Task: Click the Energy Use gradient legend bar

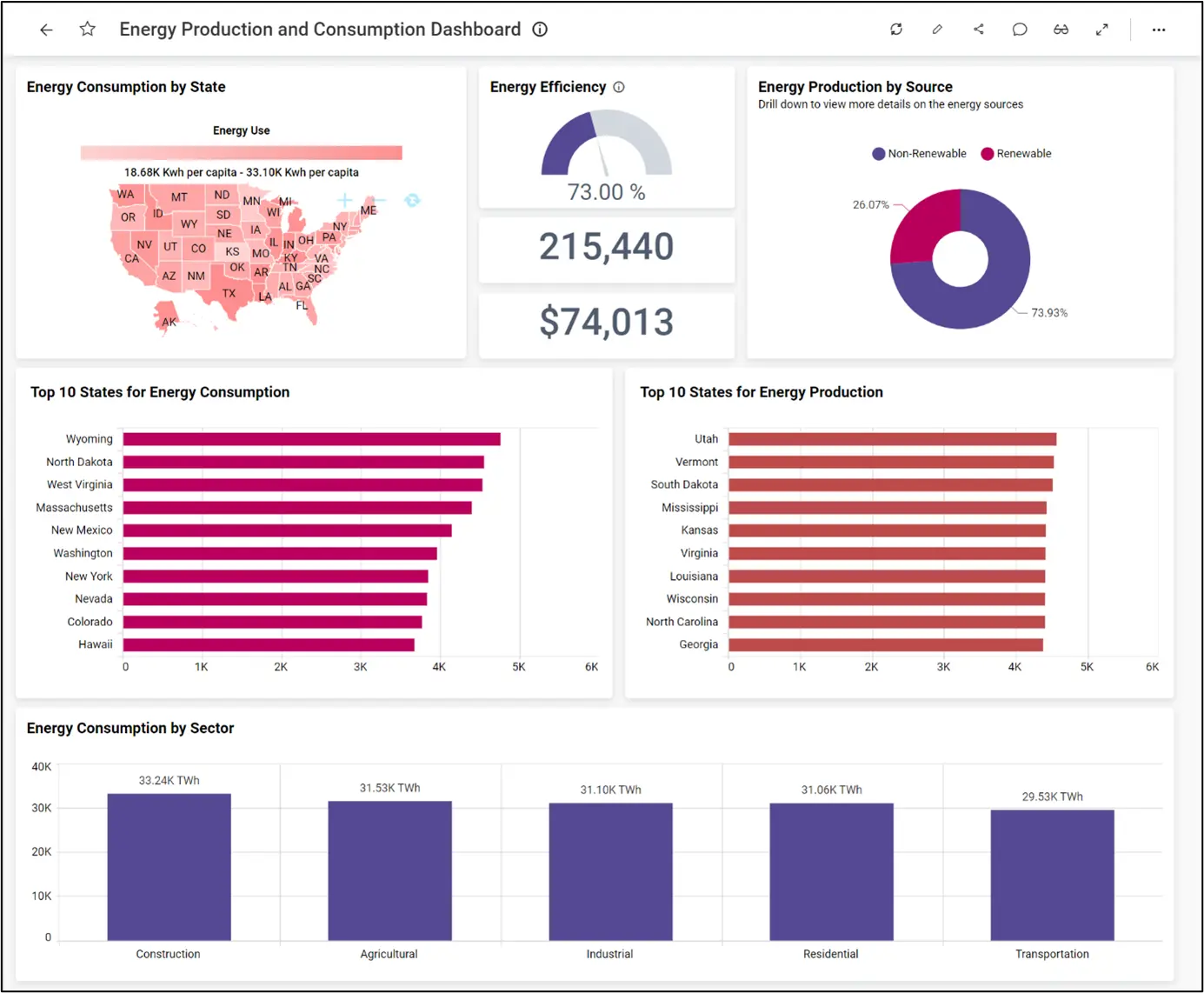Action: coord(241,153)
